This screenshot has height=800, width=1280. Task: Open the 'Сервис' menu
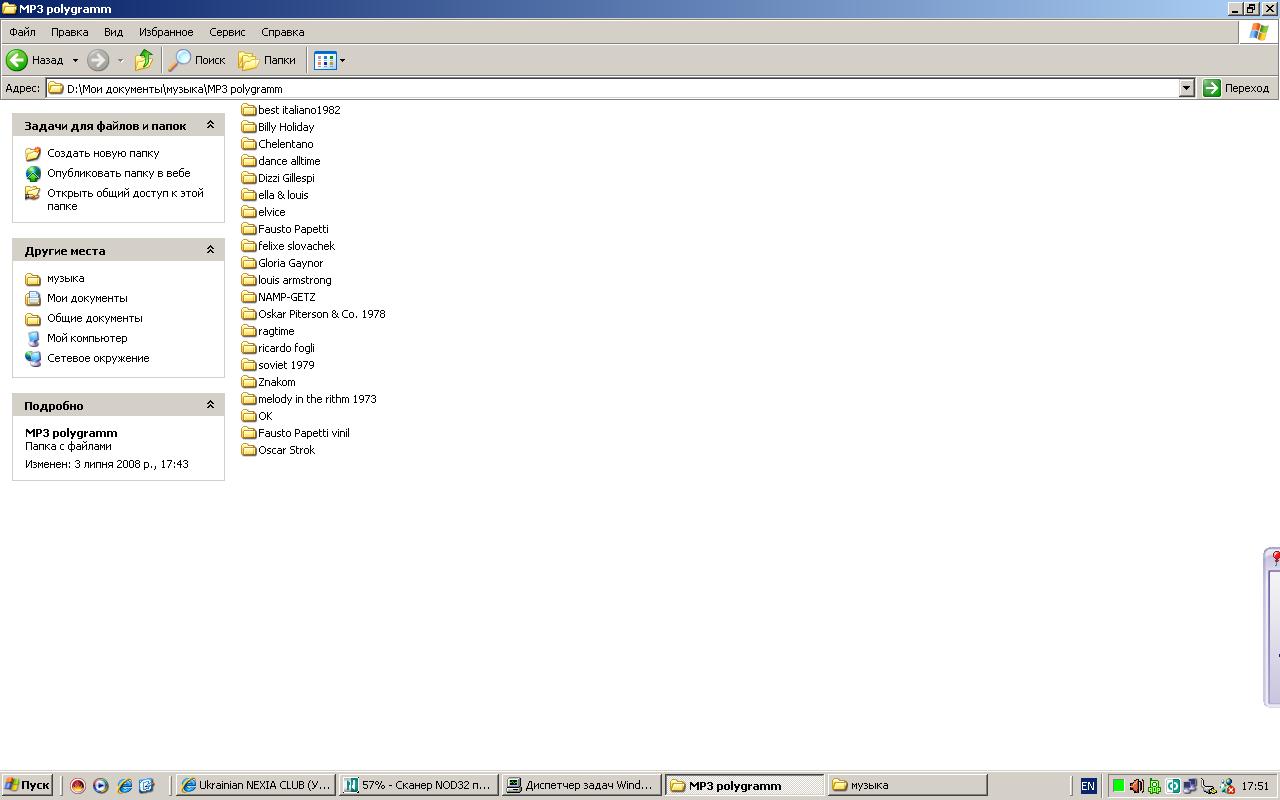[227, 32]
